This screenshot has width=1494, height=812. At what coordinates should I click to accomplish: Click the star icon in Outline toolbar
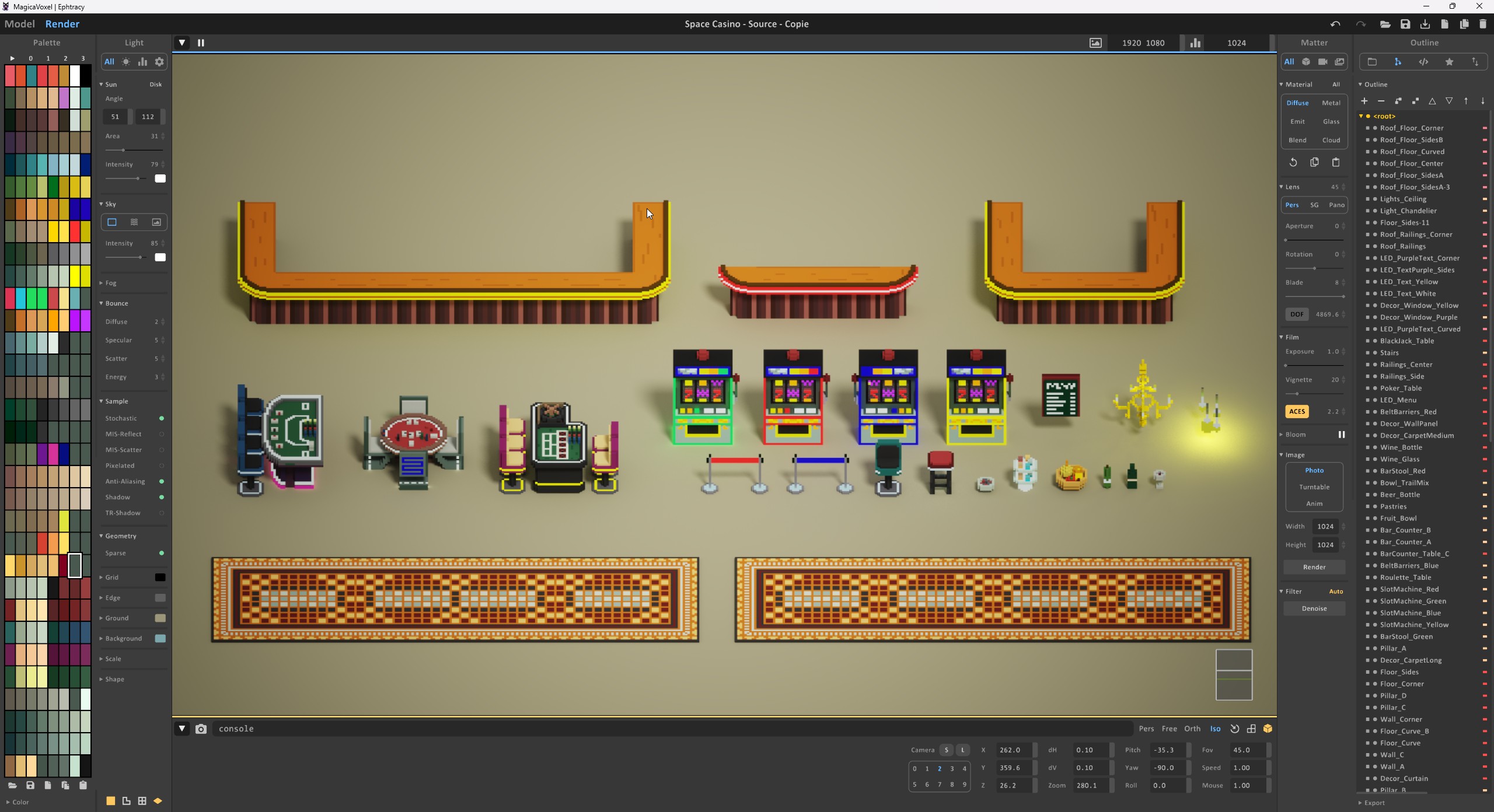(x=1449, y=62)
